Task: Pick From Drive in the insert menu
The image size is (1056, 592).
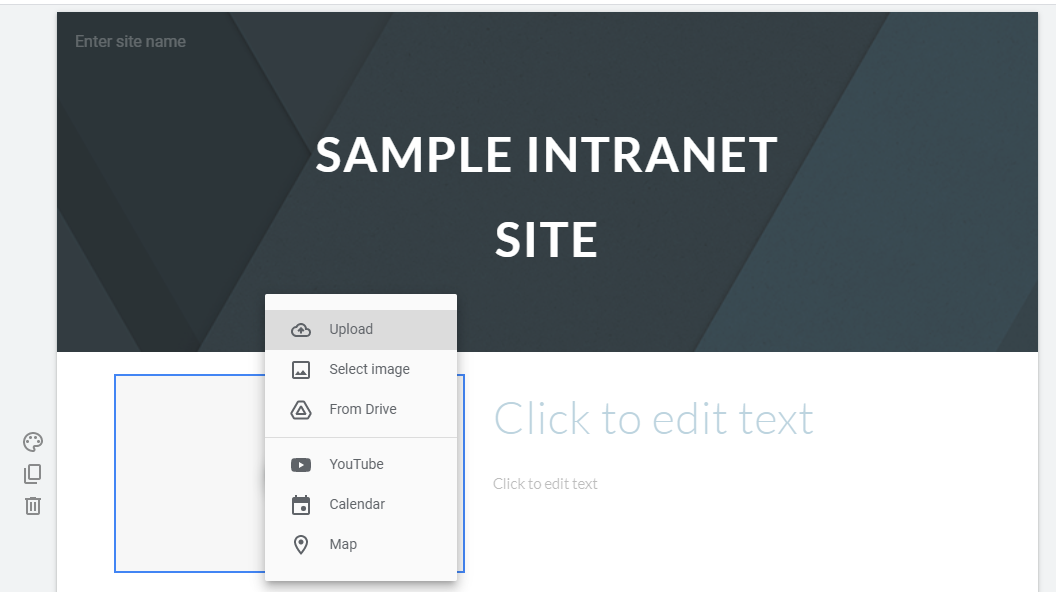Action: tap(363, 409)
